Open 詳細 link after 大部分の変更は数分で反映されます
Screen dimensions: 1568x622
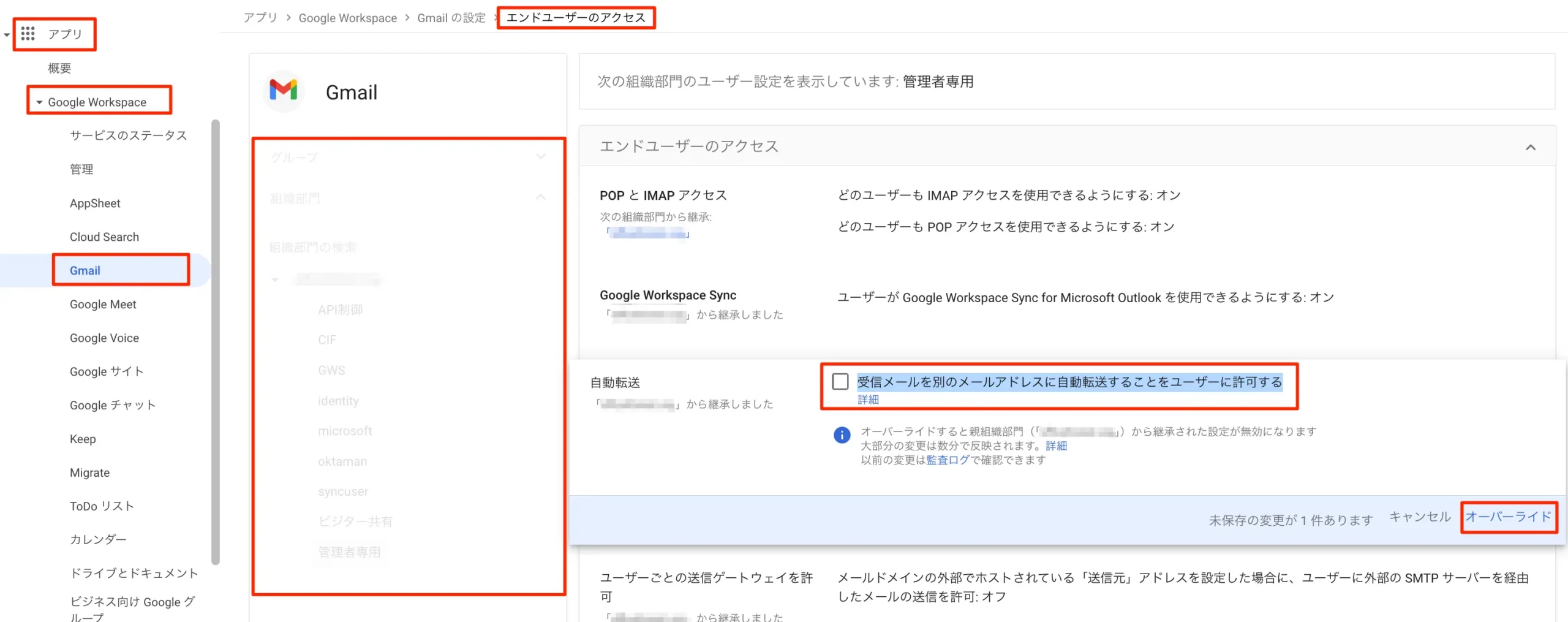tap(1056, 446)
